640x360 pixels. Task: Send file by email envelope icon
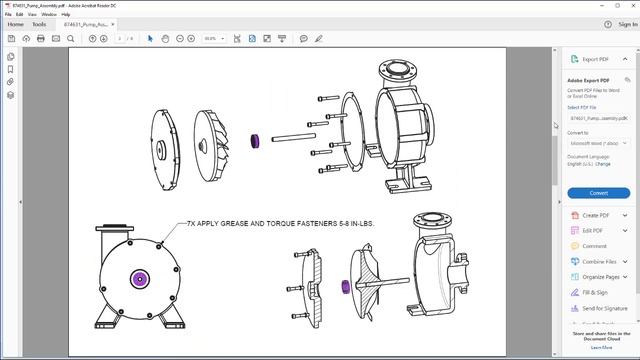pos(56,39)
